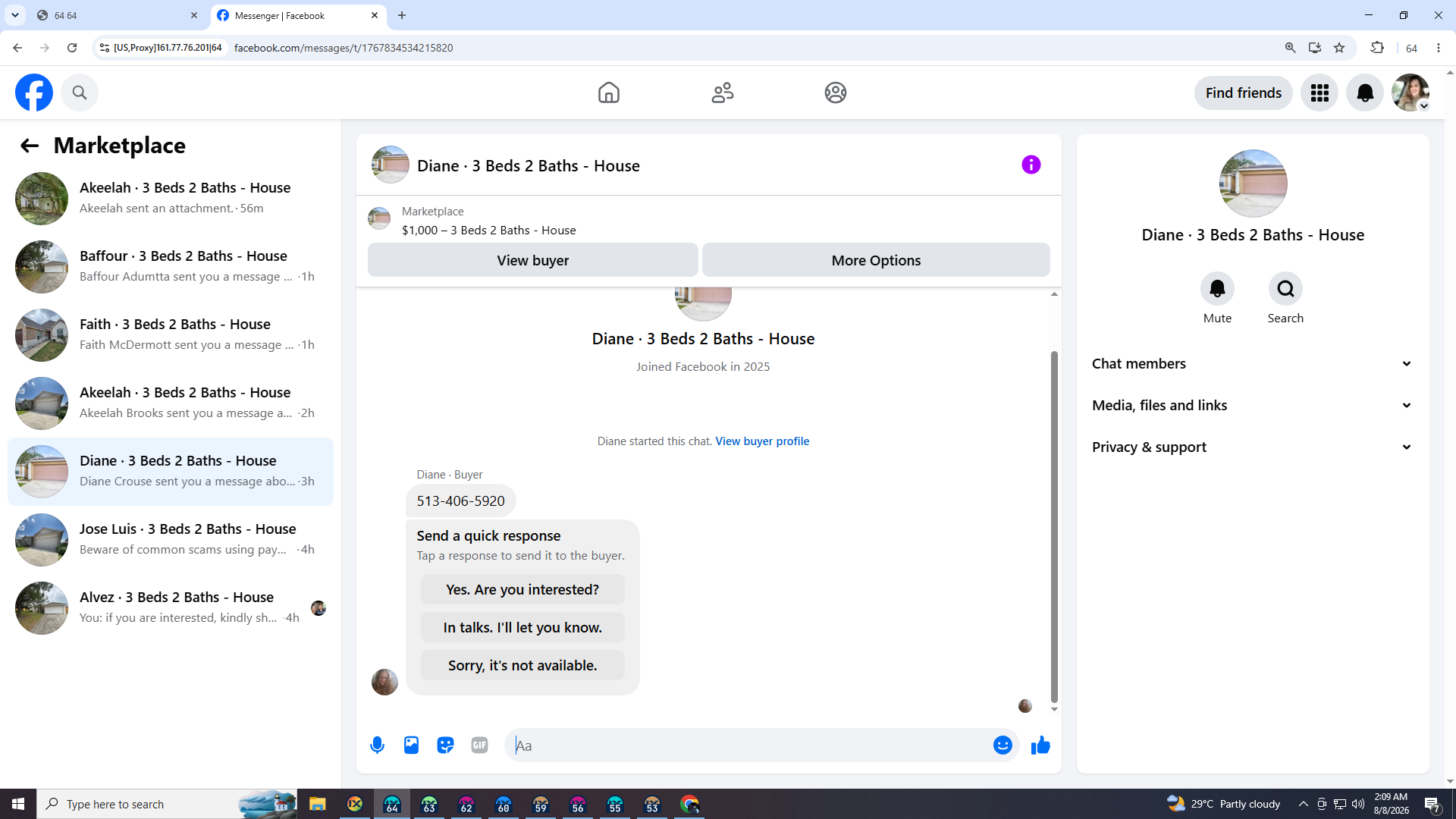Viewport: 1456px width, 819px height.
Task: Open Facebook home via logo
Action: [34, 93]
